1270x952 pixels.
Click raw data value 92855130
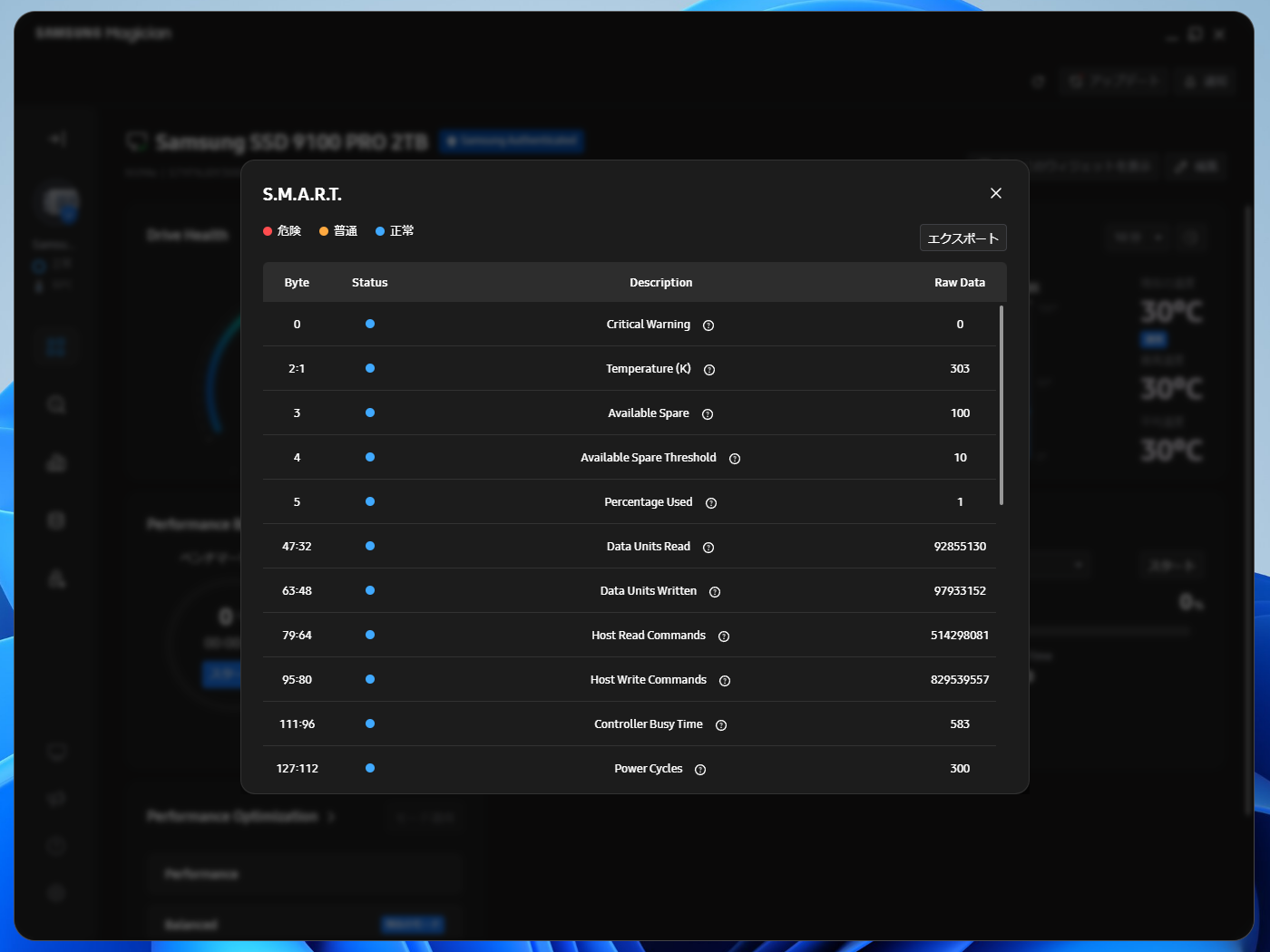point(960,547)
